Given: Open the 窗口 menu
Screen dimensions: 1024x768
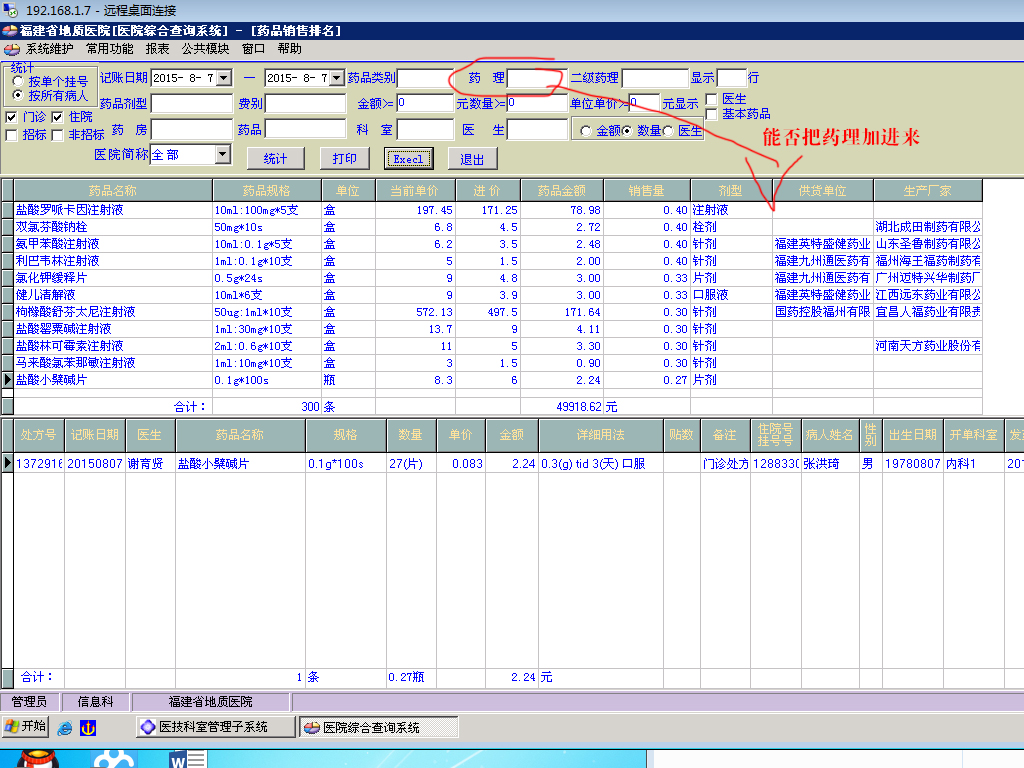Looking at the screenshot, I should [x=253, y=49].
